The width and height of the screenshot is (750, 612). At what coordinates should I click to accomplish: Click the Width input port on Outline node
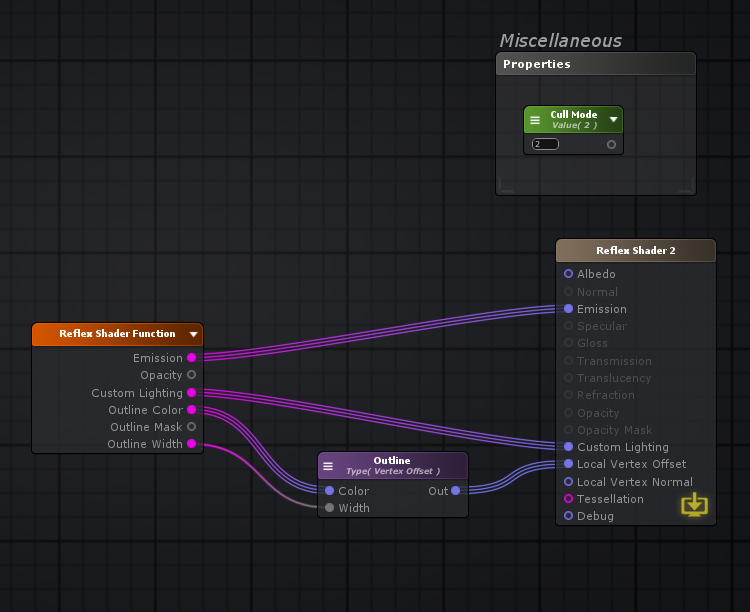(330, 508)
